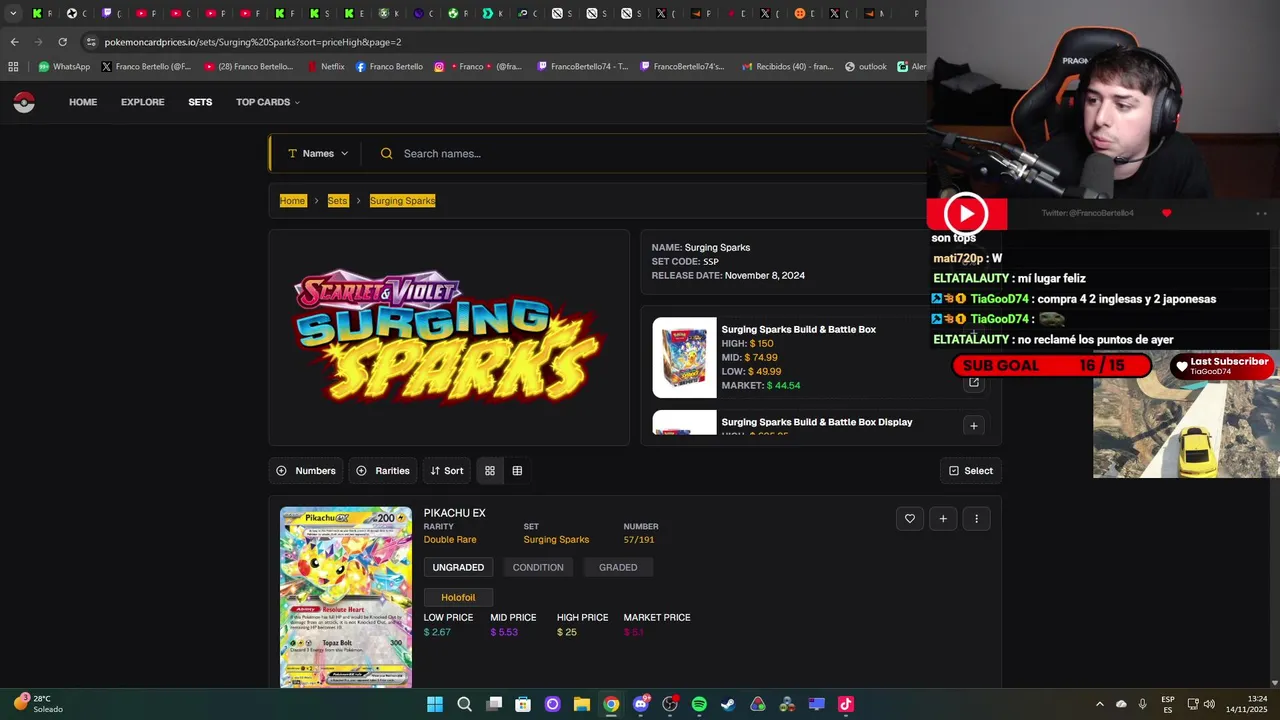Open the Surging Sparks set link on Pikachu EX
Image resolution: width=1280 pixels, height=720 pixels.
[556, 540]
